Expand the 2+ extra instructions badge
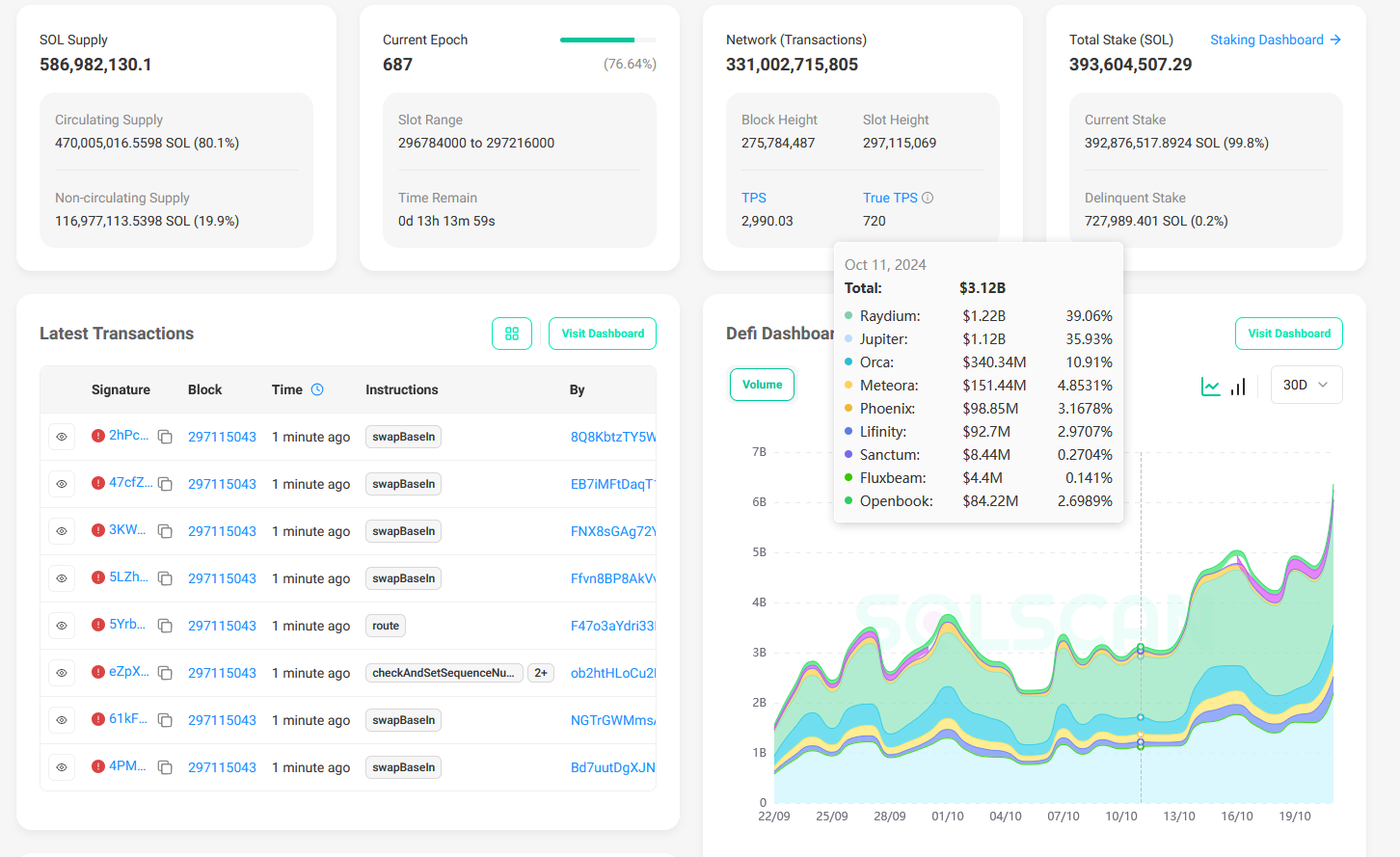This screenshot has width=1400, height=857. click(541, 673)
